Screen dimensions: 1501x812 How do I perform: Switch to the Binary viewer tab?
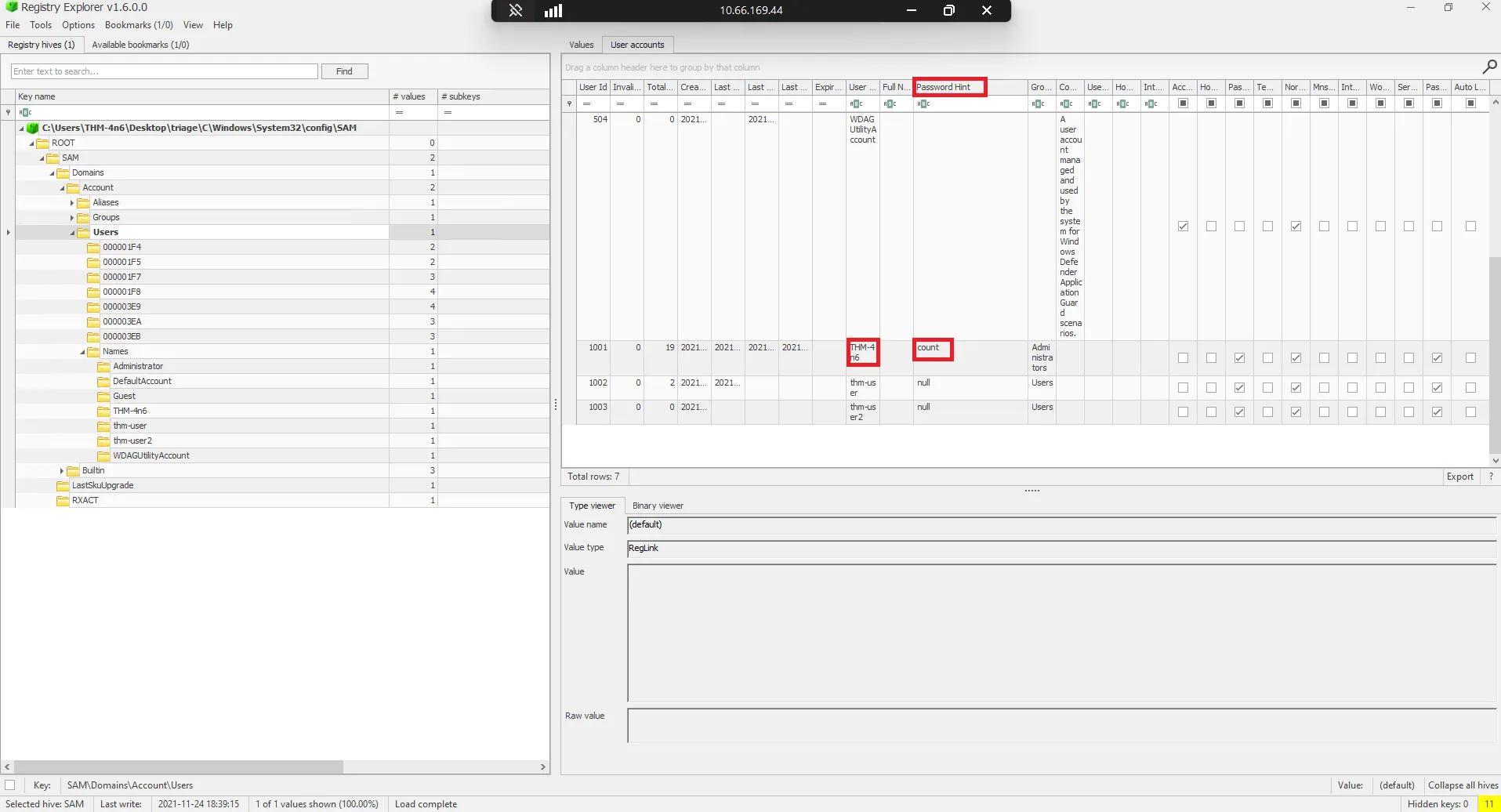point(658,506)
